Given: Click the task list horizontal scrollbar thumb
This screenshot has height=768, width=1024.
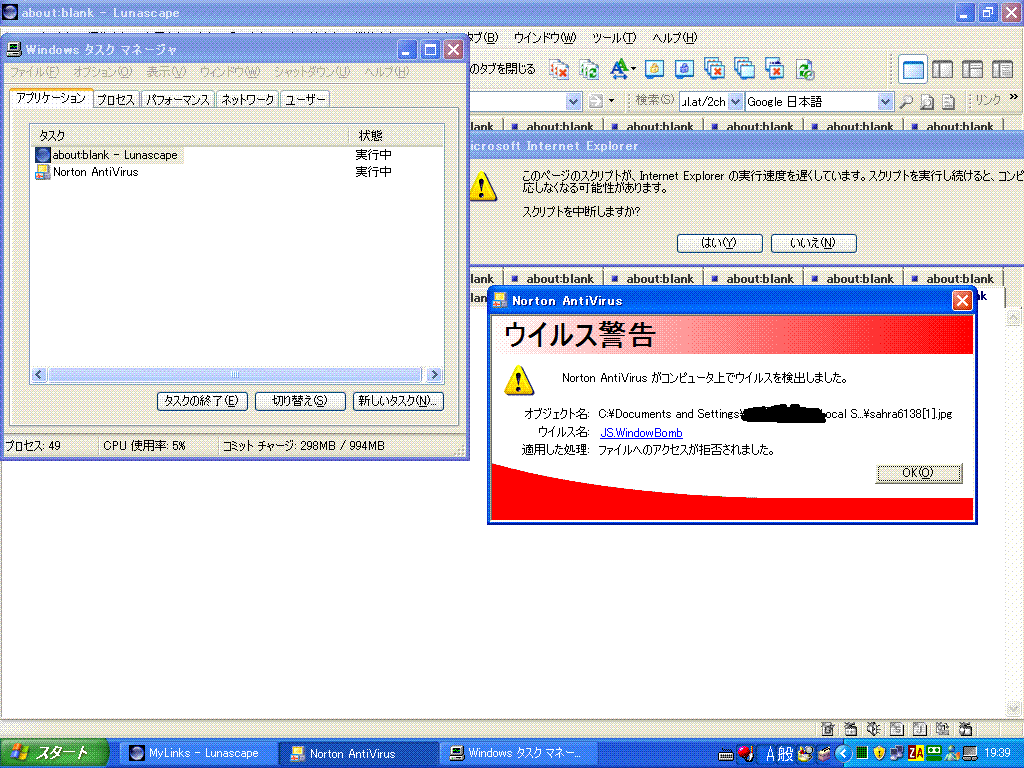Looking at the screenshot, I should (235, 374).
